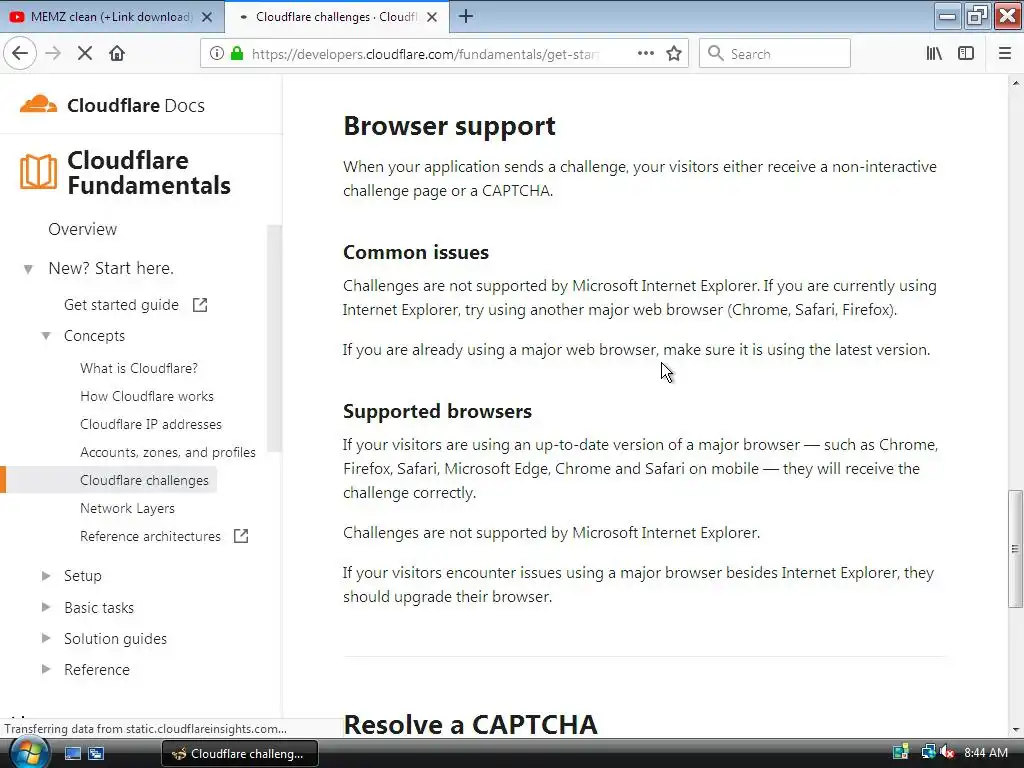The width and height of the screenshot is (1024, 768).
Task: Click the Switch between windows icon
Action: point(96,754)
